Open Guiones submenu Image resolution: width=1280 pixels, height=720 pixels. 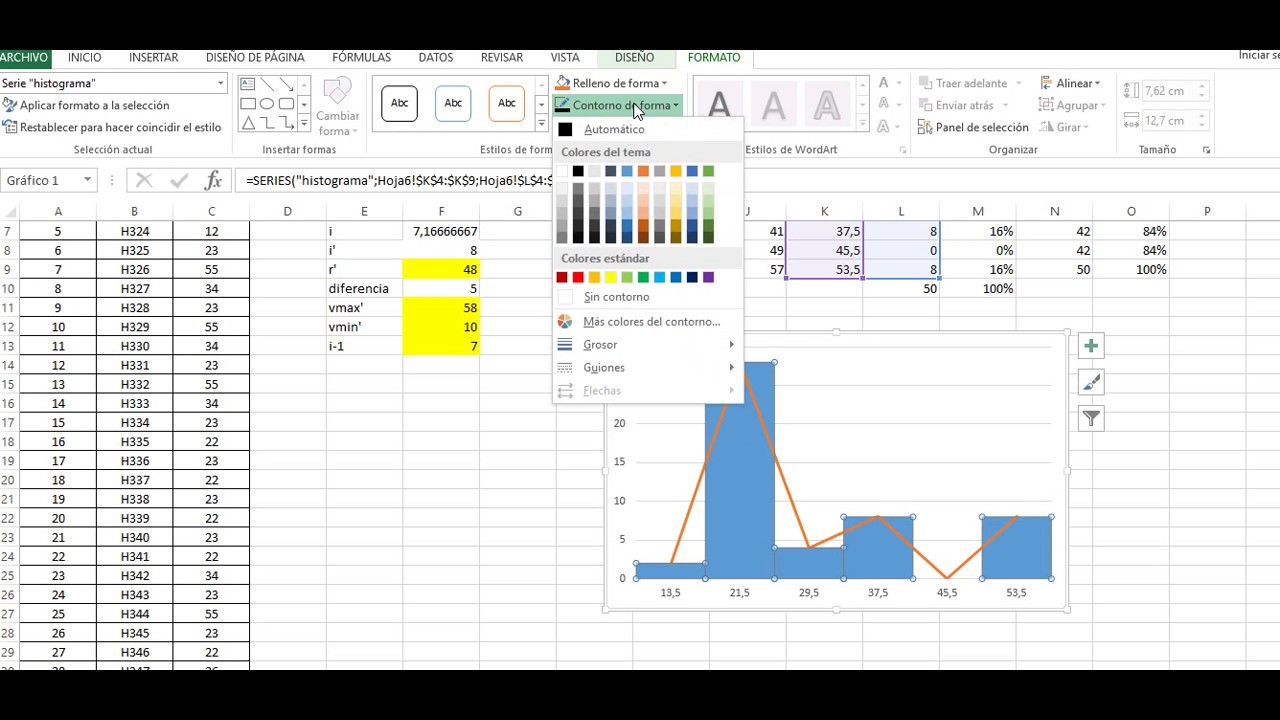tap(647, 367)
